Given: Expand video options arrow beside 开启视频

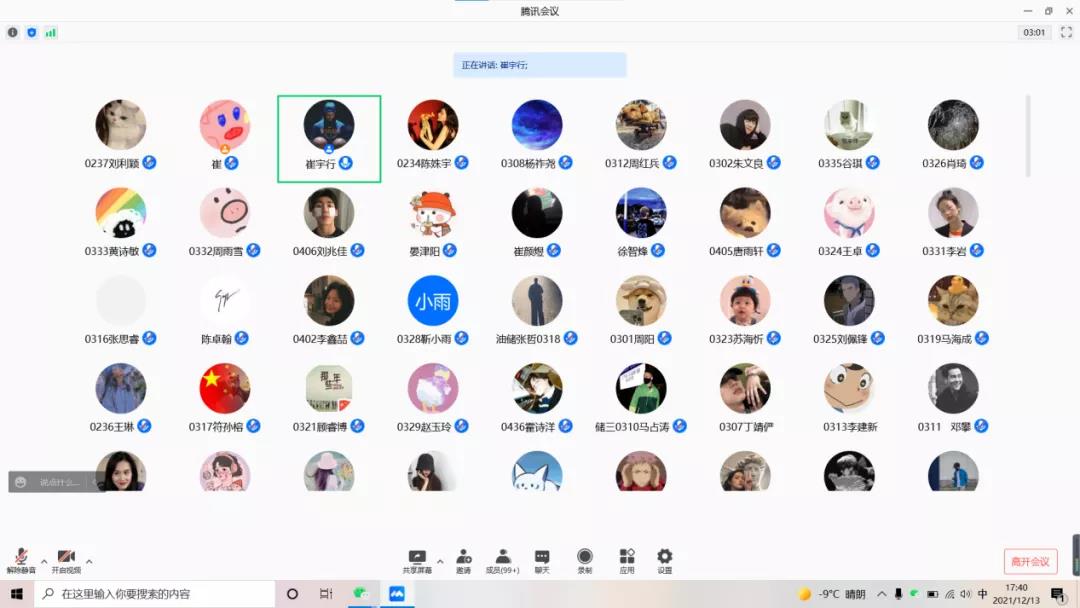Looking at the screenshot, I should (x=89, y=561).
